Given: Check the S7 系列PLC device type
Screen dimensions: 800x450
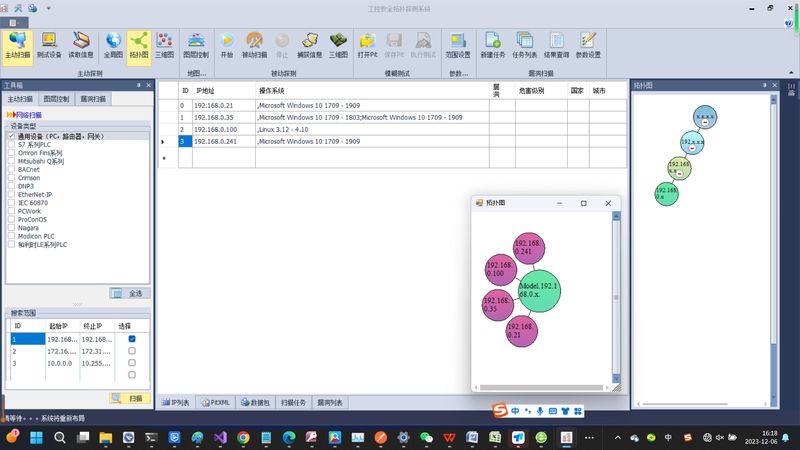Looking at the screenshot, I should click(x=11, y=144).
